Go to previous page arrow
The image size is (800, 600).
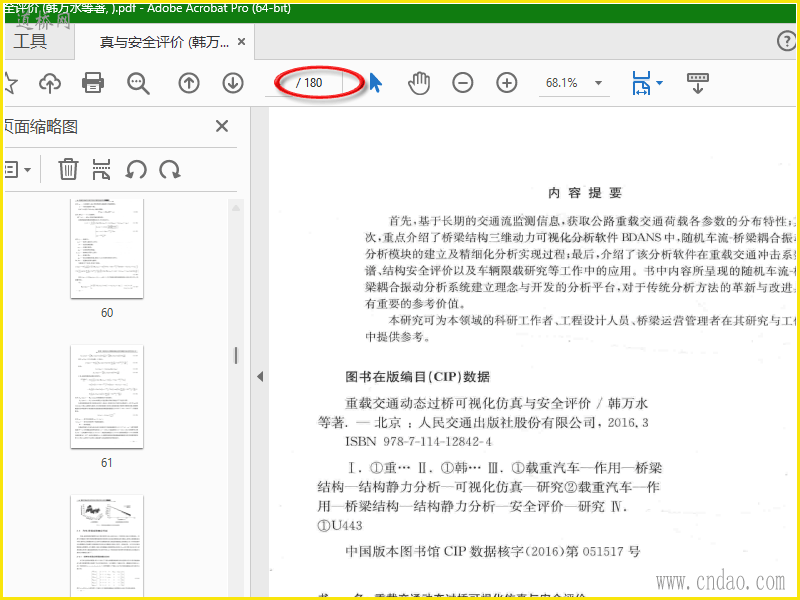189,83
